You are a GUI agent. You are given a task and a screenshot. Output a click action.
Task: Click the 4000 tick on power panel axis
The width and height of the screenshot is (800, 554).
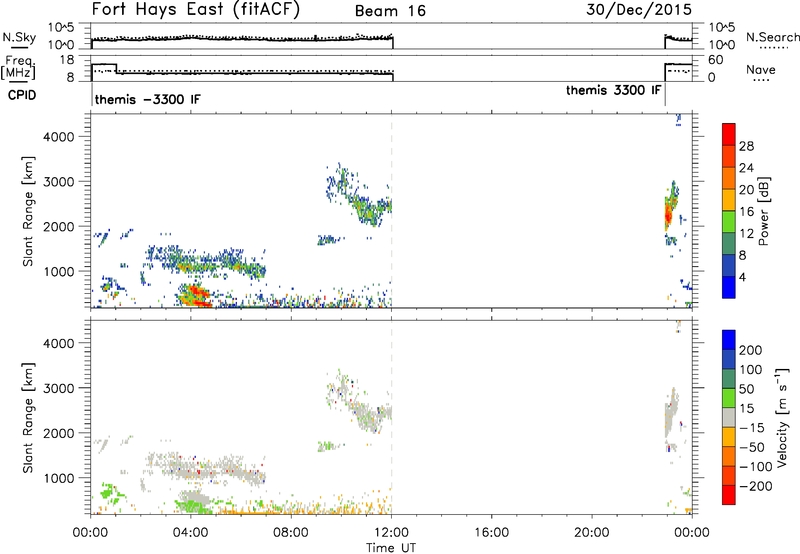[59, 137]
